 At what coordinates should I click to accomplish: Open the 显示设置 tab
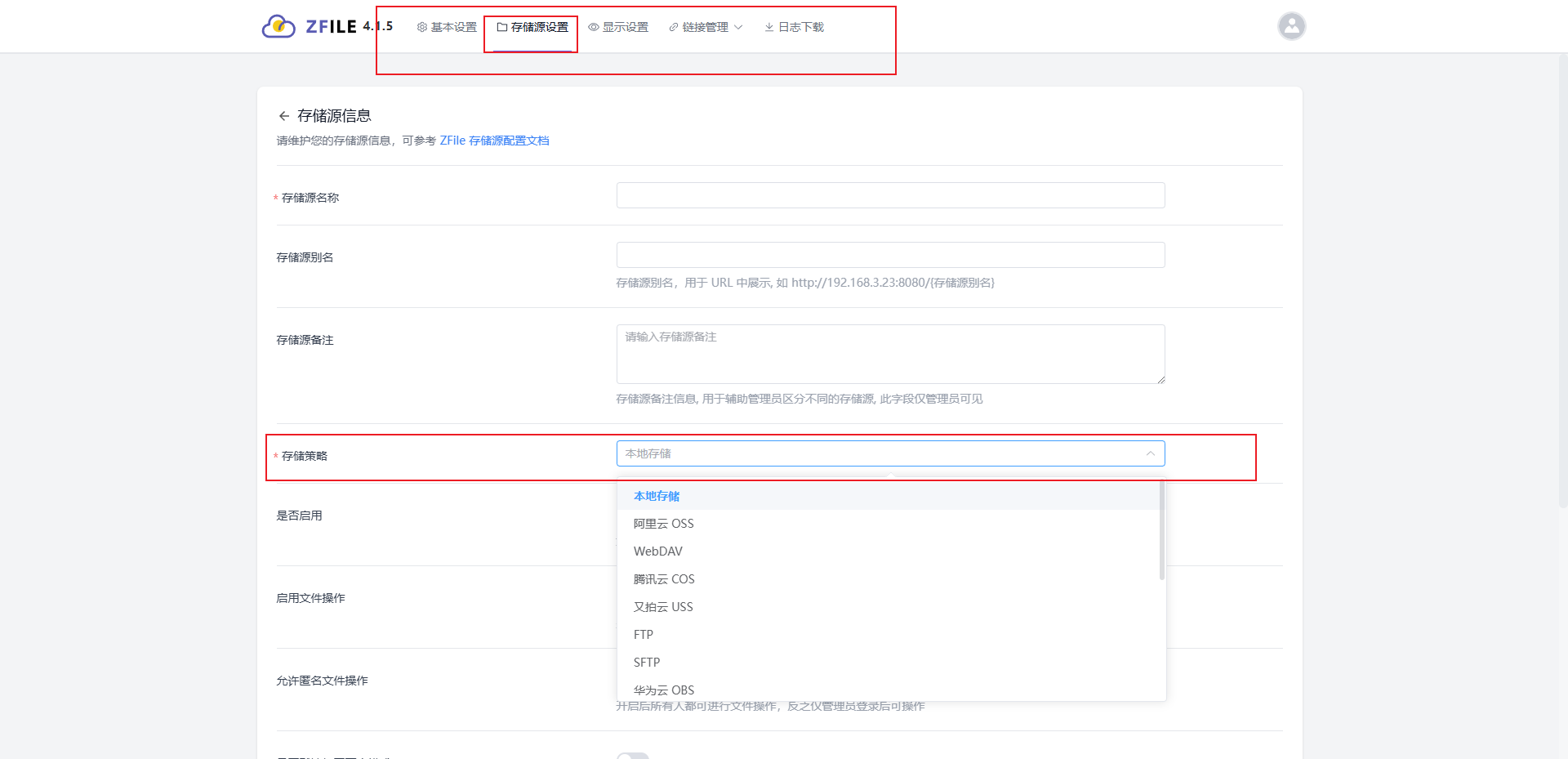tap(618, 27)
